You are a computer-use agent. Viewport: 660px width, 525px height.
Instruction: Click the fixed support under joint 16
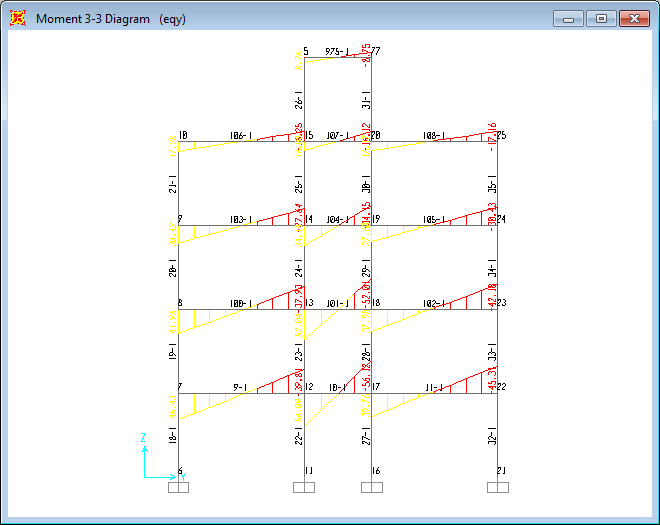(372, 487)
